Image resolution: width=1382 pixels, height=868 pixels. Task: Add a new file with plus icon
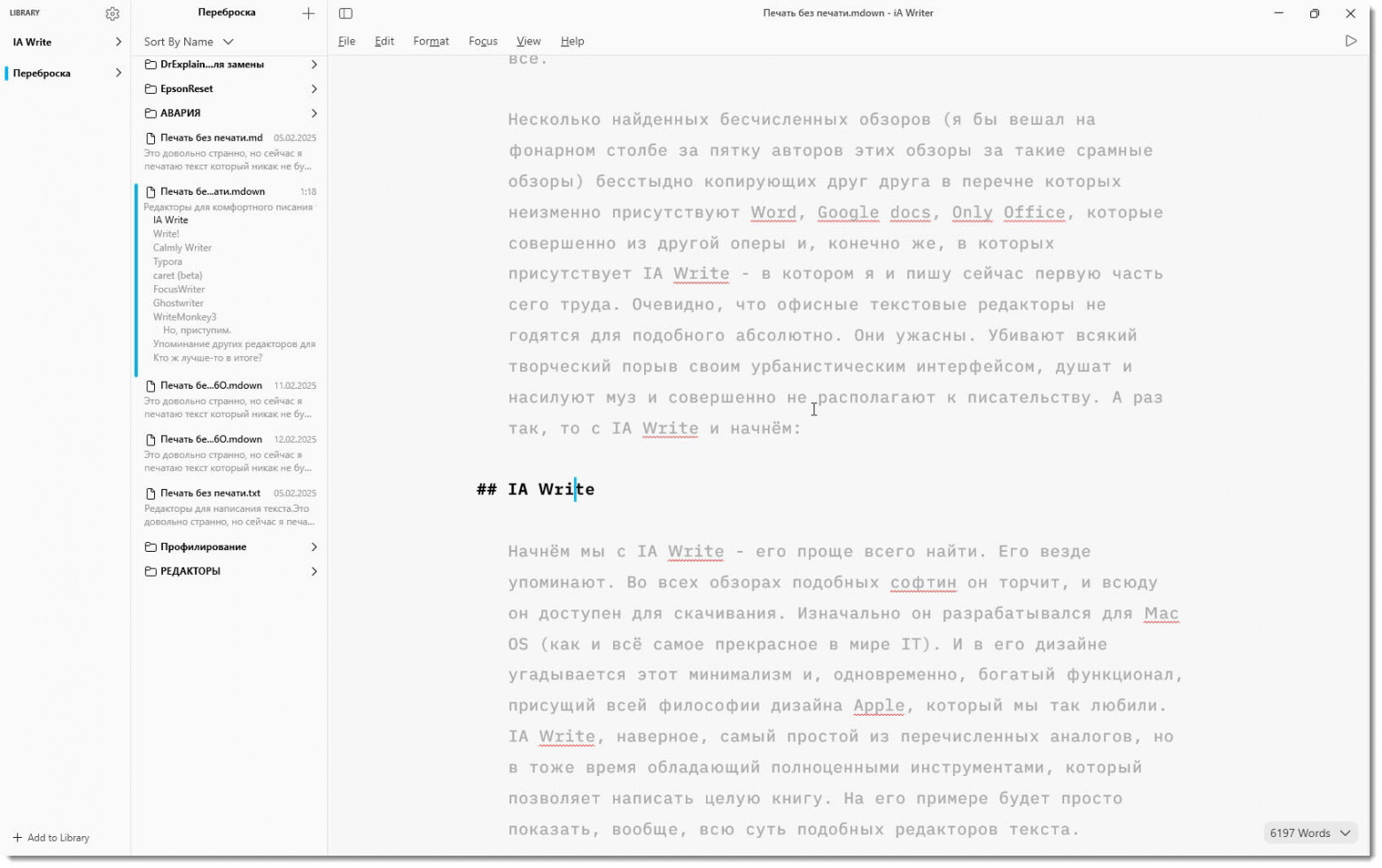tap(308, 13)
